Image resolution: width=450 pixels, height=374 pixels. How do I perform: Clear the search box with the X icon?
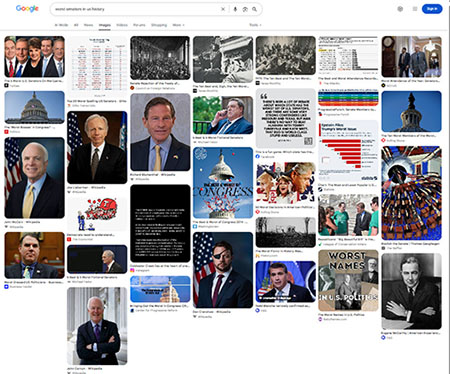[x=223, y=9]
